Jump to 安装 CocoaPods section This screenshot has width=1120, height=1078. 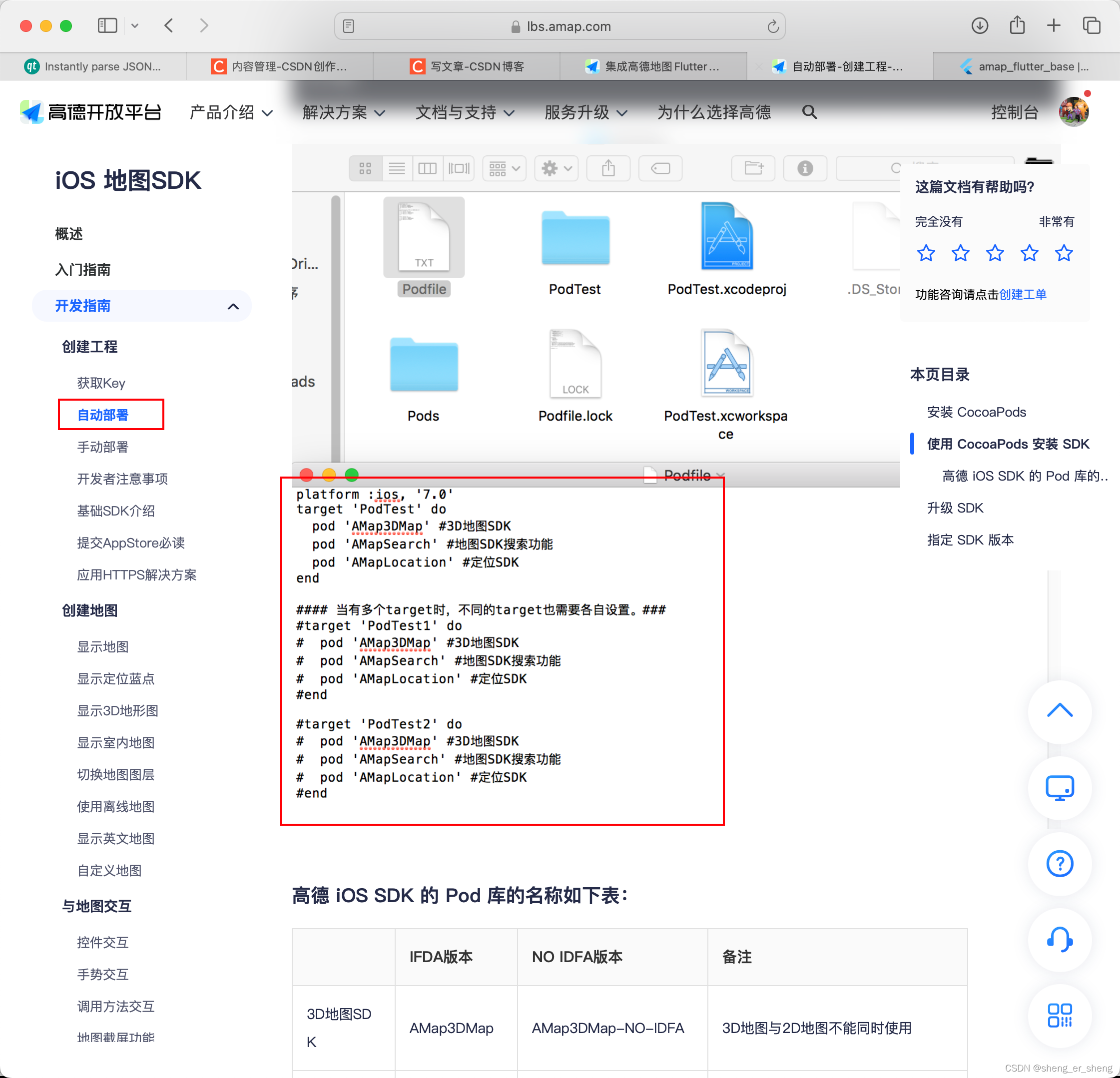coord(977,412)
